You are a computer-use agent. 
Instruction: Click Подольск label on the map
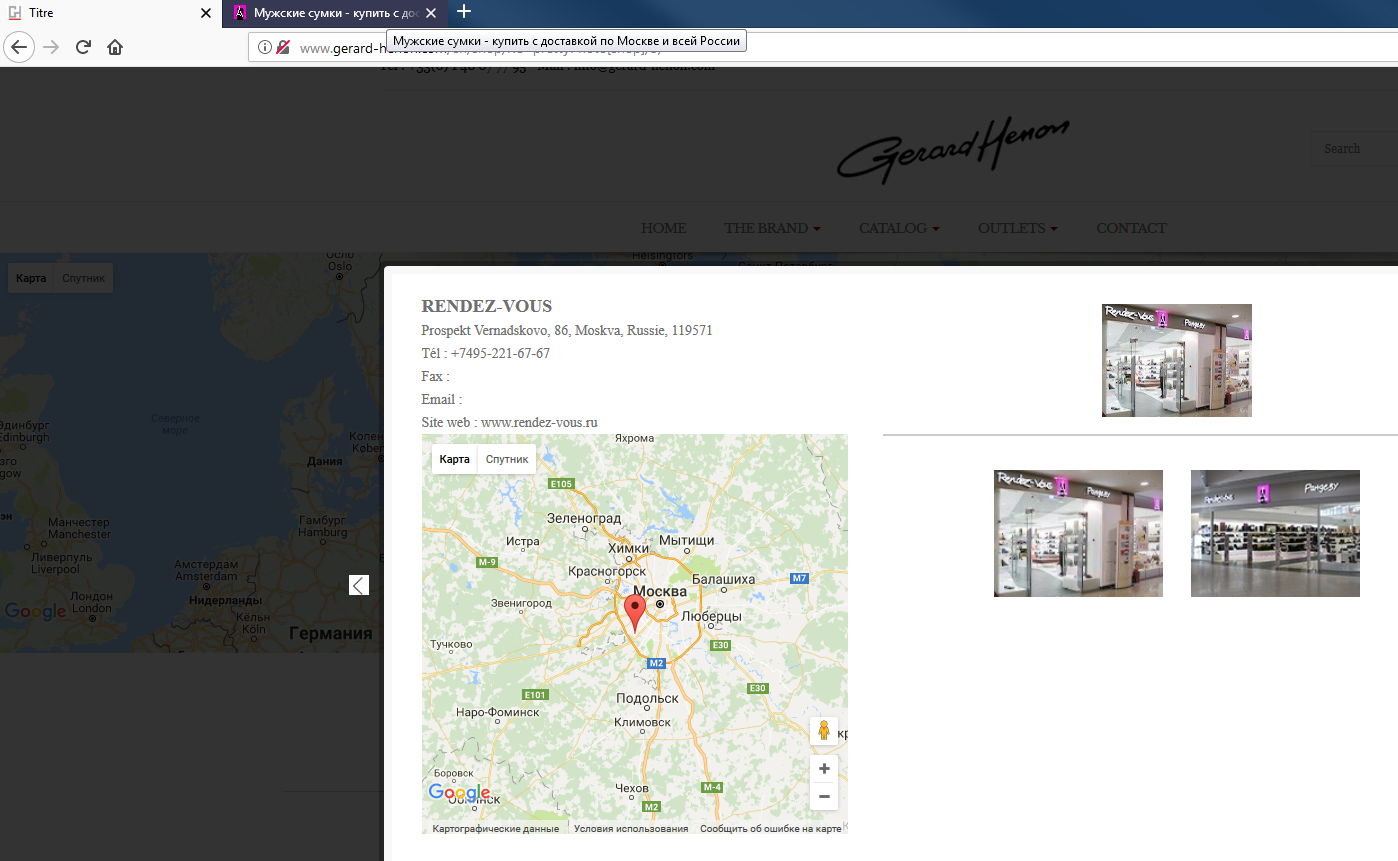(x=648, y=698)
